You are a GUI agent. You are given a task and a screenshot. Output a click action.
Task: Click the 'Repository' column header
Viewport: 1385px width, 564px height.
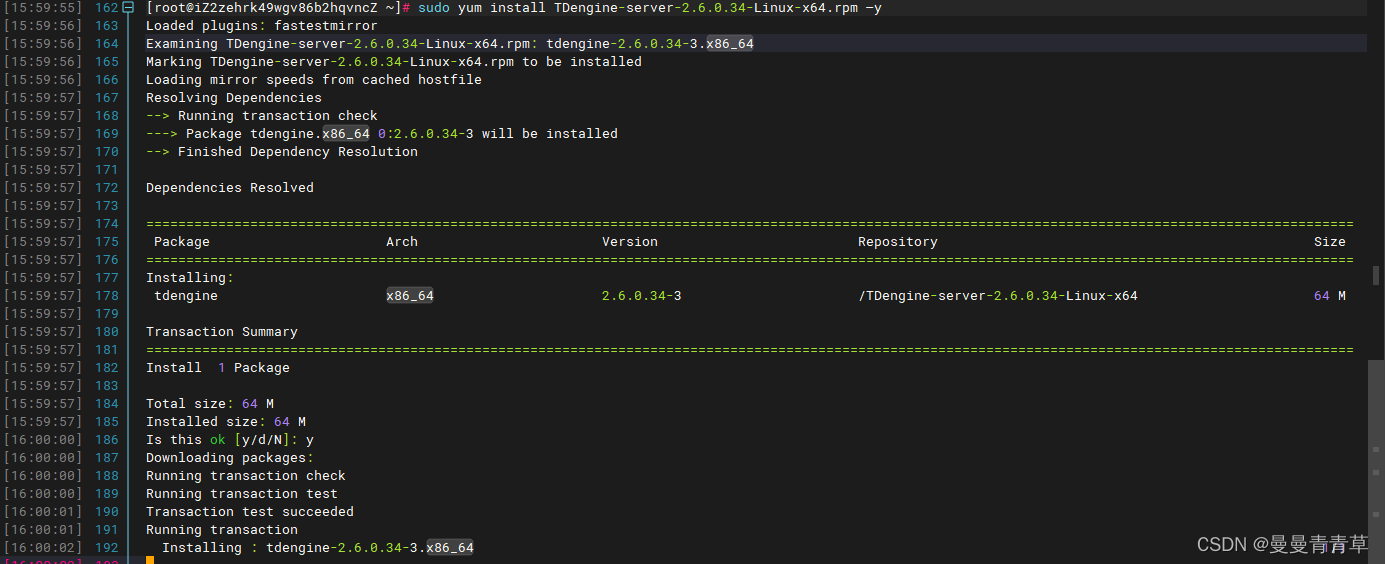click(898, 242)
